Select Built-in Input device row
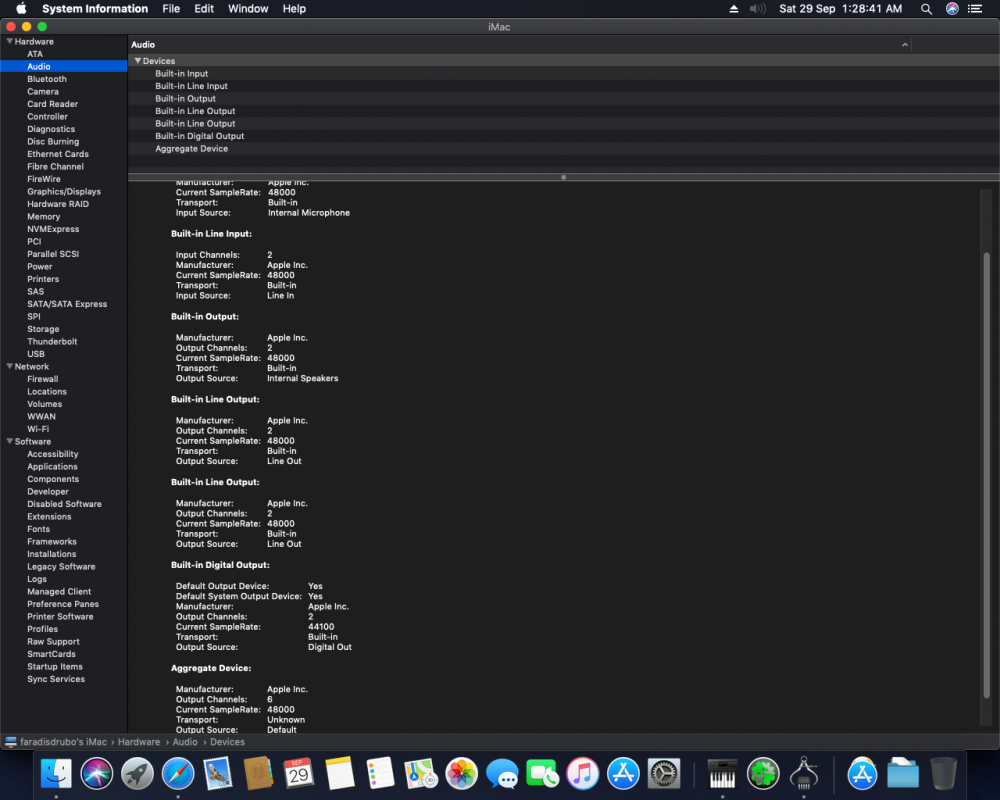Viewport: 1000px width, 800px height. coord(564,73)
